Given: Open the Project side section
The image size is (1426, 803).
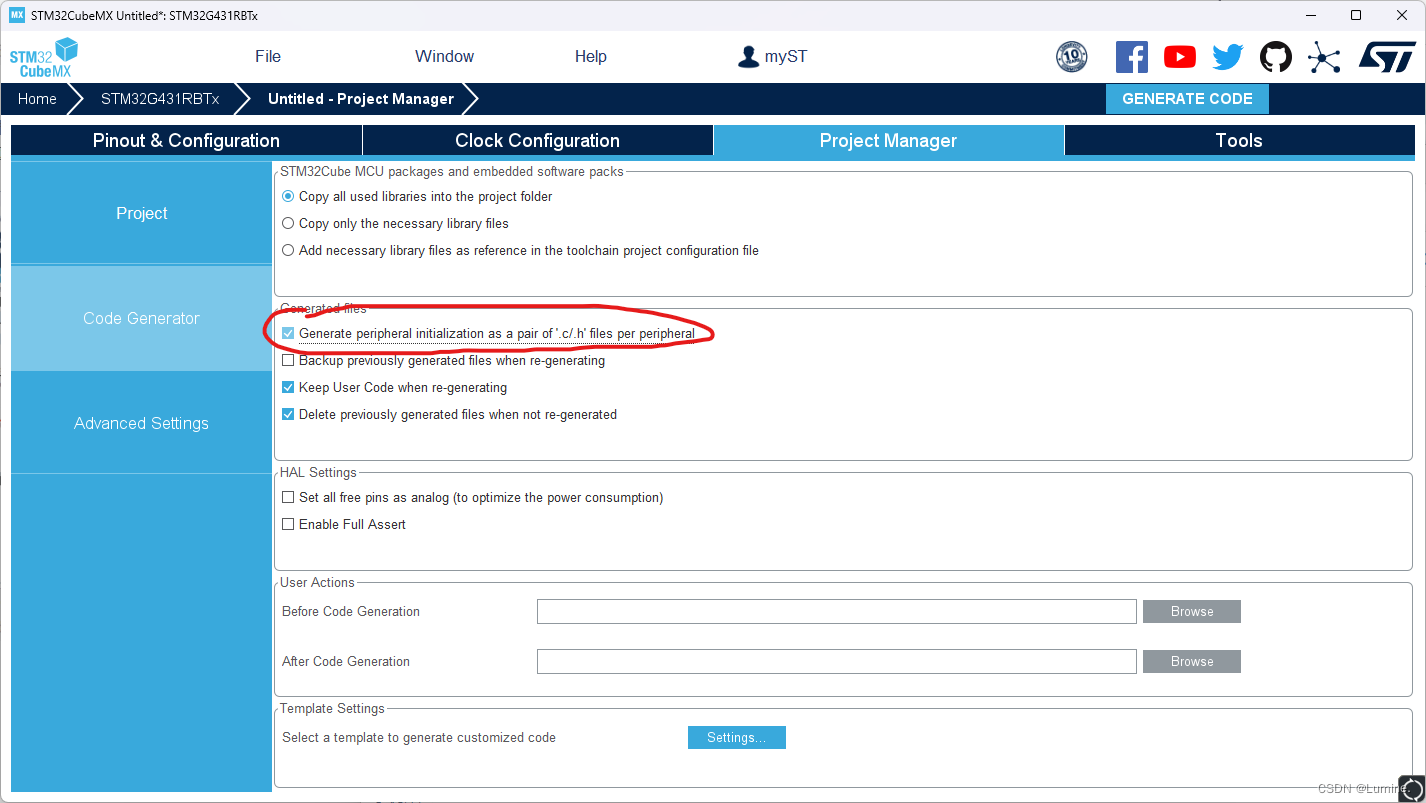Looking at the screenshot, I should (141, 213).
